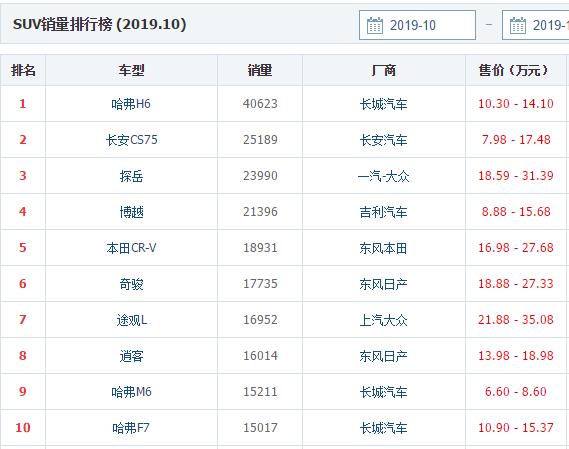
Task: Open the 长安CS75 model link
Action: point(131,140)
